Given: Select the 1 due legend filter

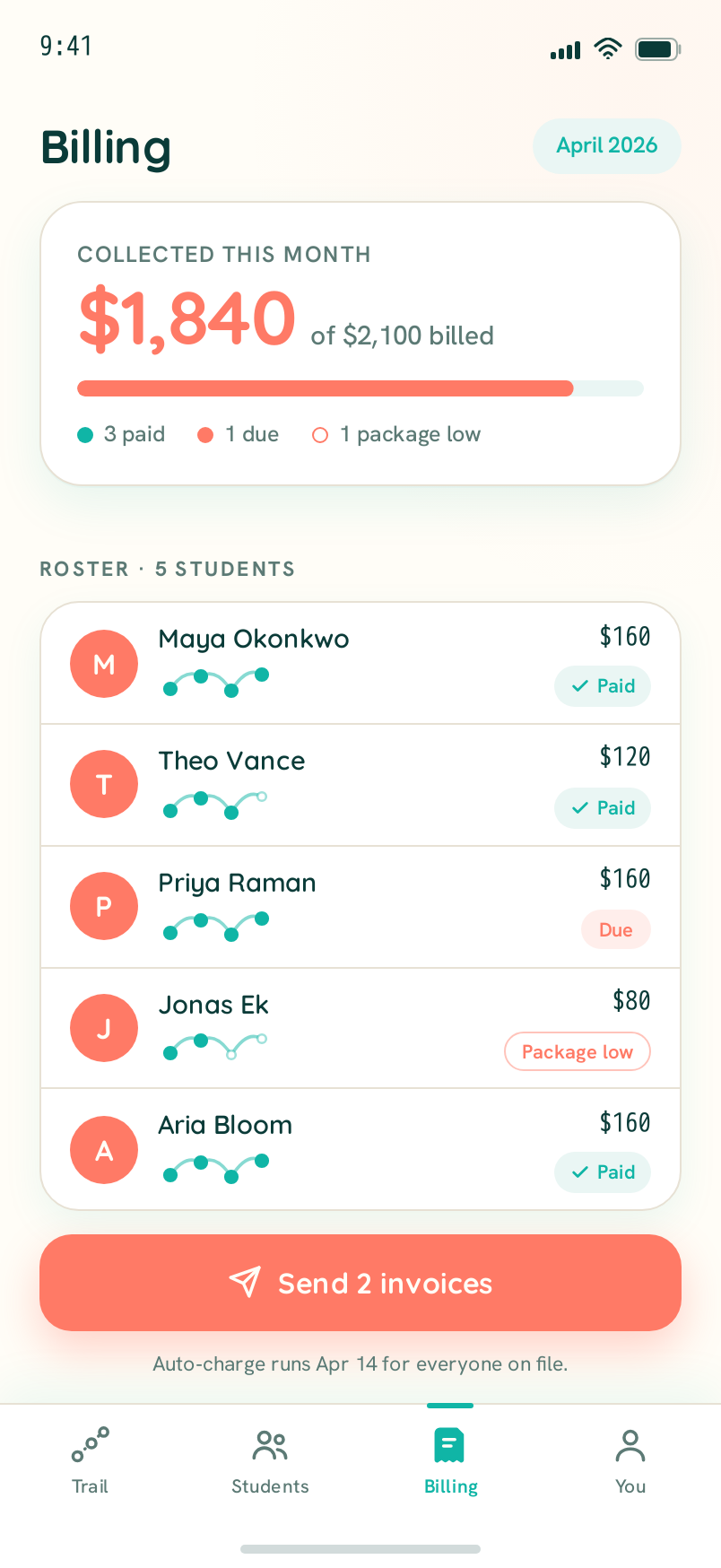Looking at the screenshot, I should (239, 434).
